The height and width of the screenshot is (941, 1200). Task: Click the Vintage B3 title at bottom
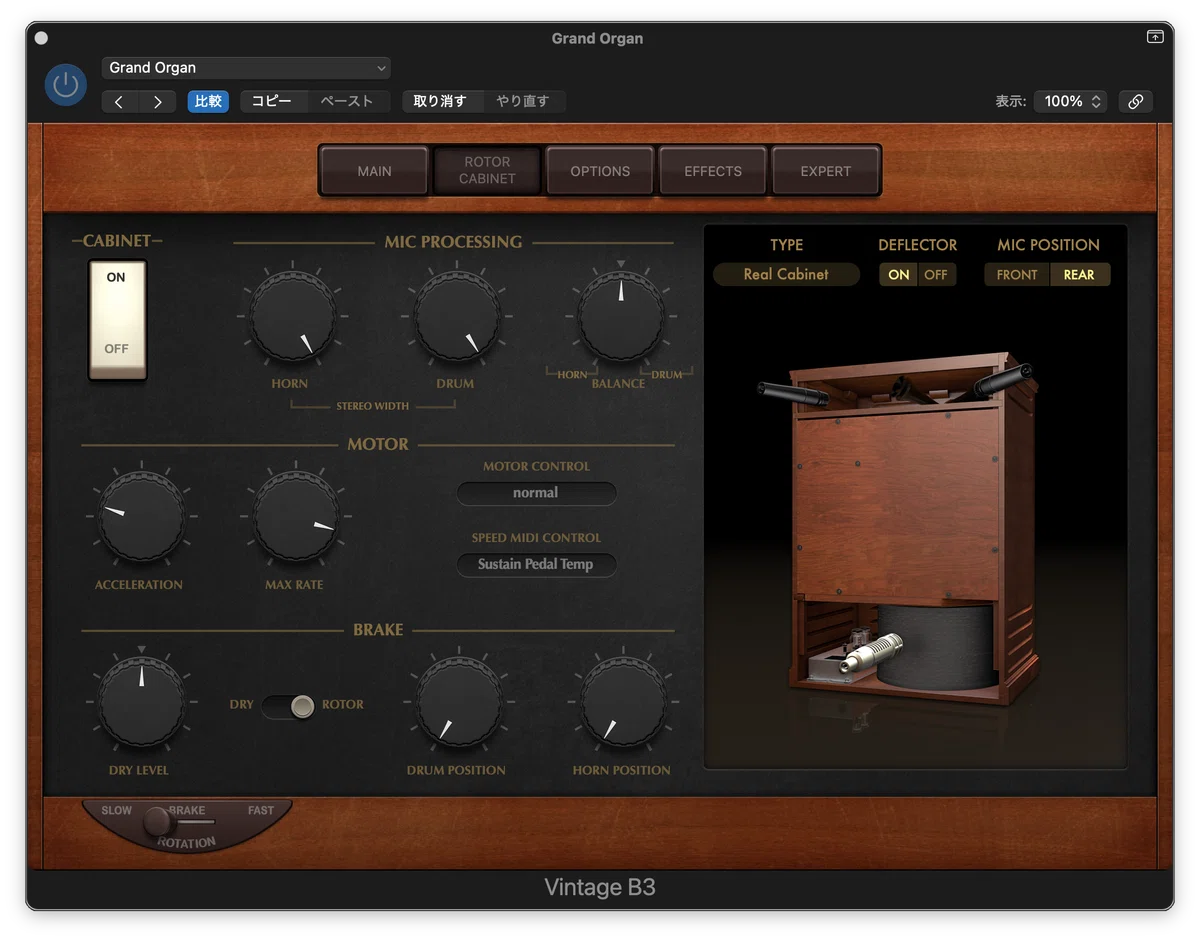point(600,887)
